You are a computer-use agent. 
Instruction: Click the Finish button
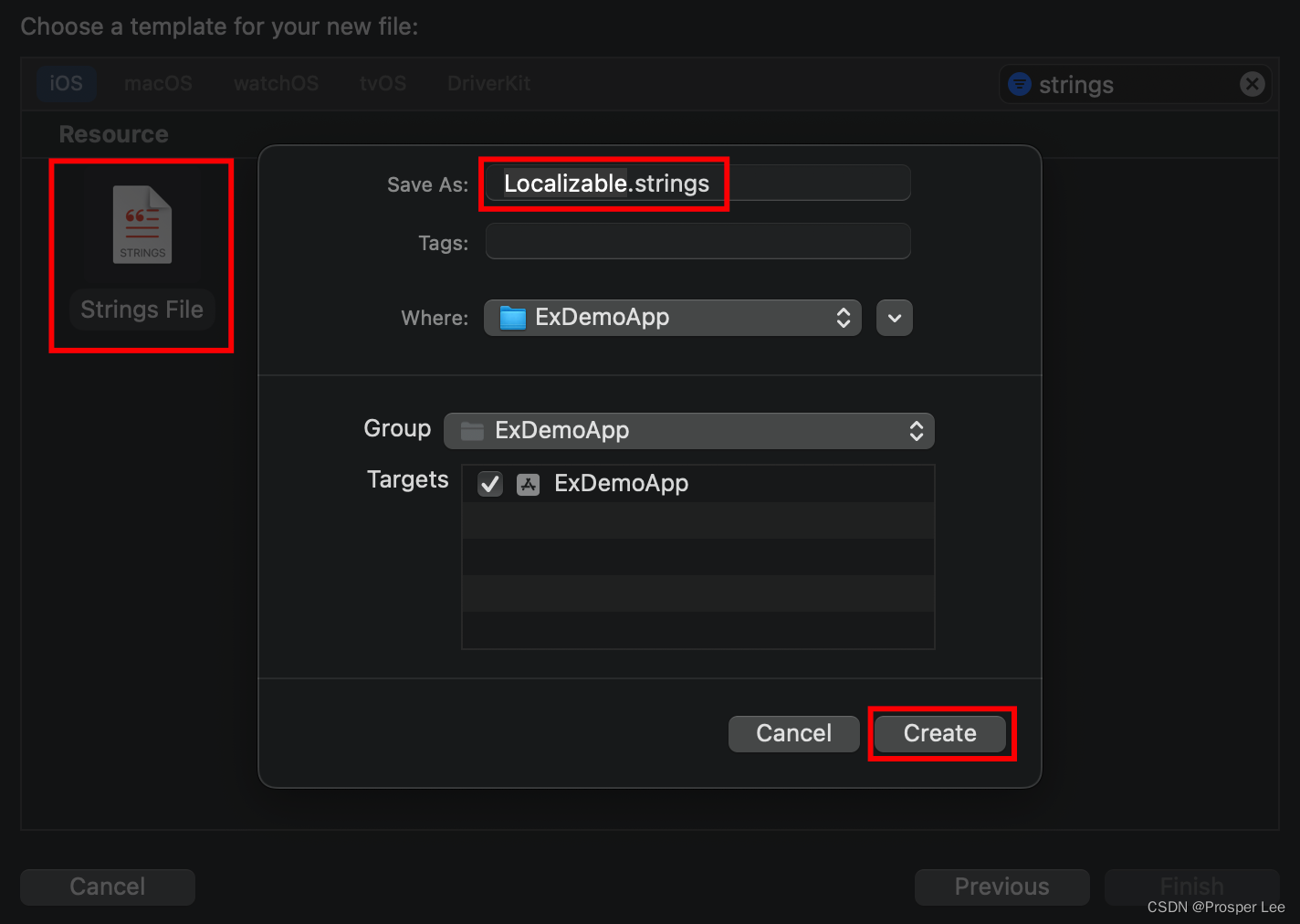[x=1192, y=887]
